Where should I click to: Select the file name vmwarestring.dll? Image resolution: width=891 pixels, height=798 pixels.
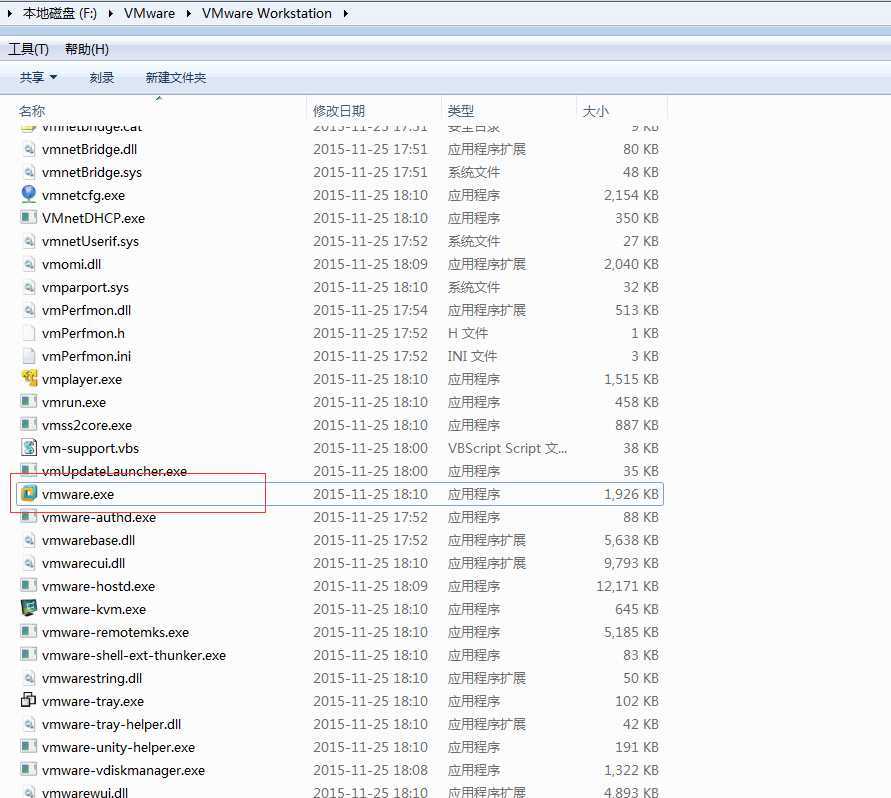pos(92,678)
